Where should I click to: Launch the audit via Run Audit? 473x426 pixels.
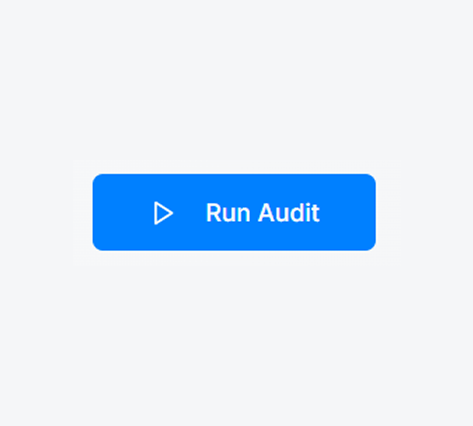coord(234,212)
